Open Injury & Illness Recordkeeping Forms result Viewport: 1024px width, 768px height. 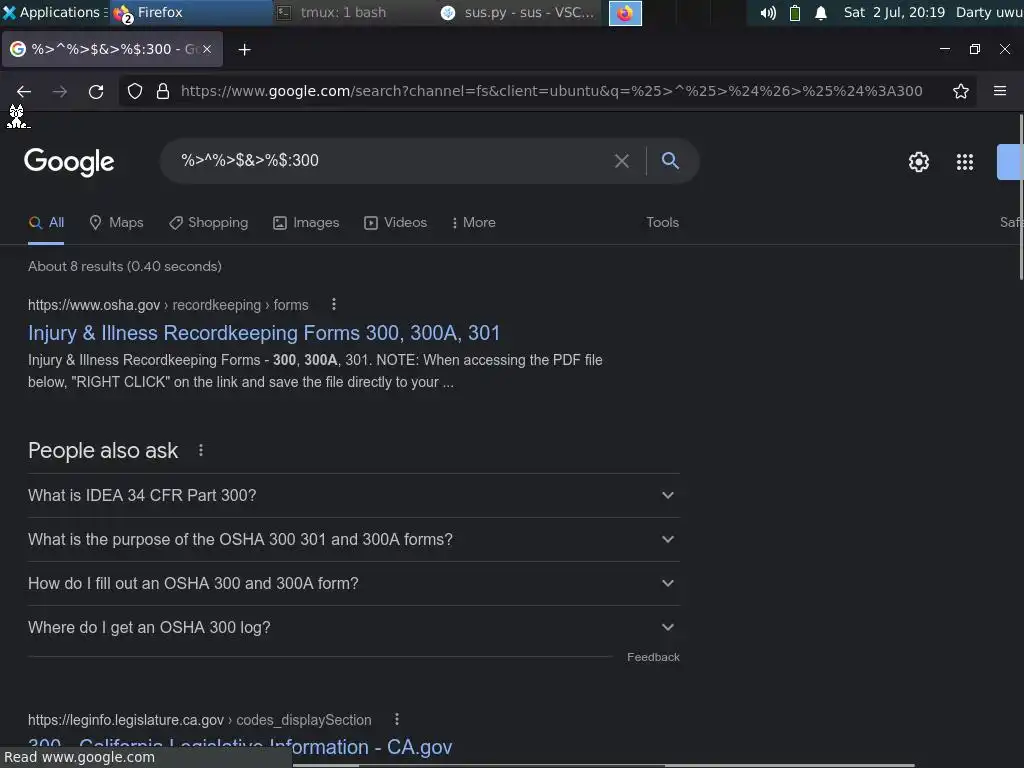(x=264, y=333)
